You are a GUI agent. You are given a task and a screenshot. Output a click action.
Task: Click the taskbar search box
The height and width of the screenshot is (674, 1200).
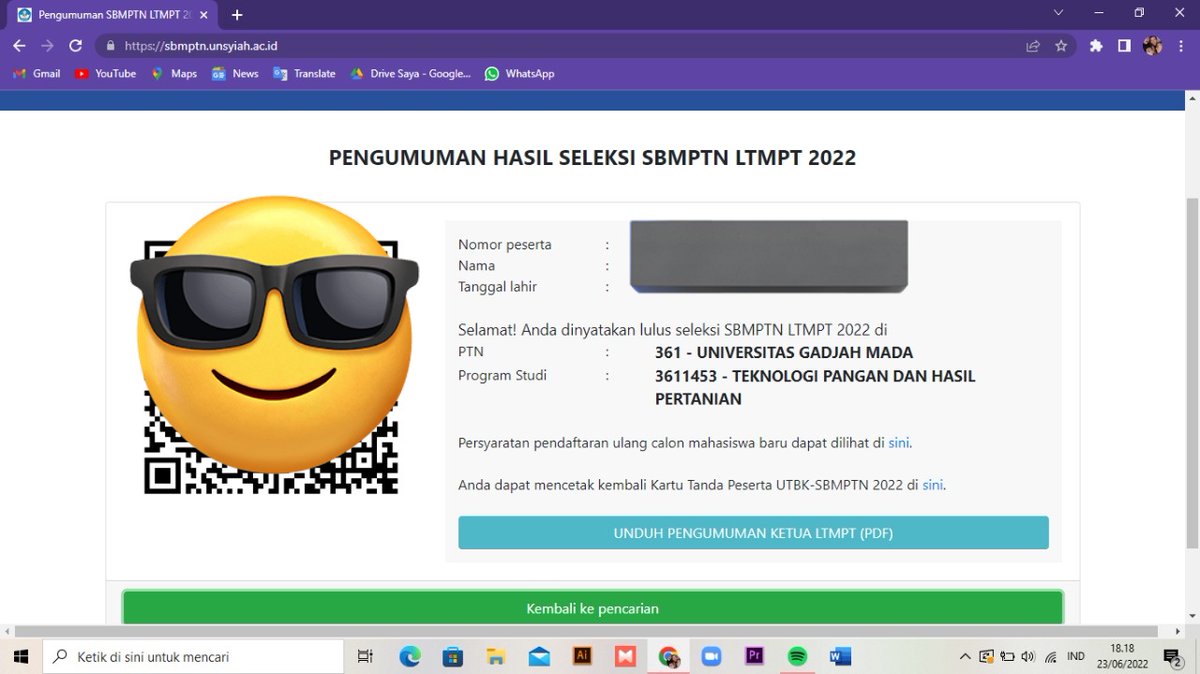click(x=193, y=657)
